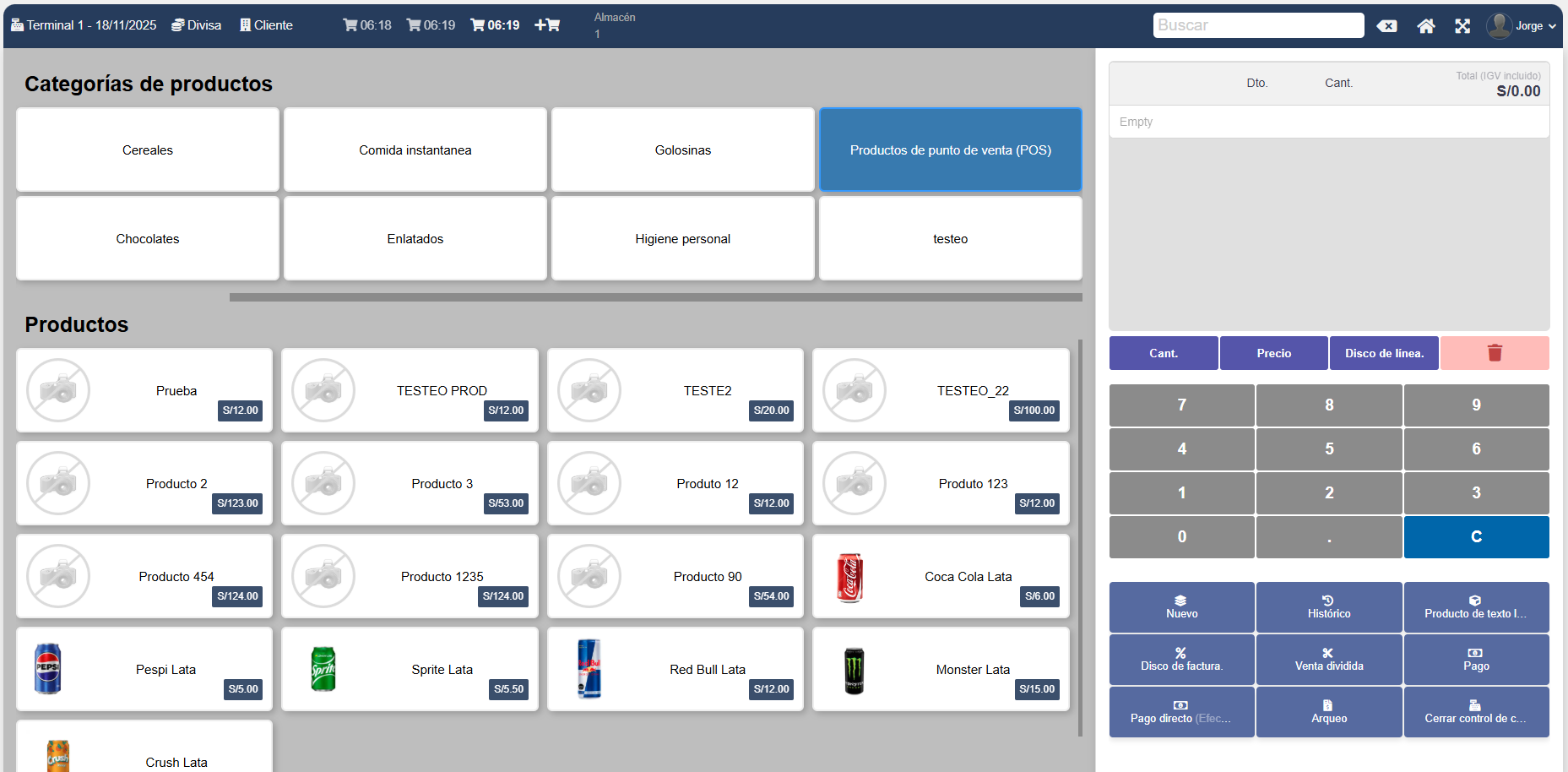Select Productos de punto de venta category
The height and width of the screenshot is (772, 1568).
tap(951, 150)
